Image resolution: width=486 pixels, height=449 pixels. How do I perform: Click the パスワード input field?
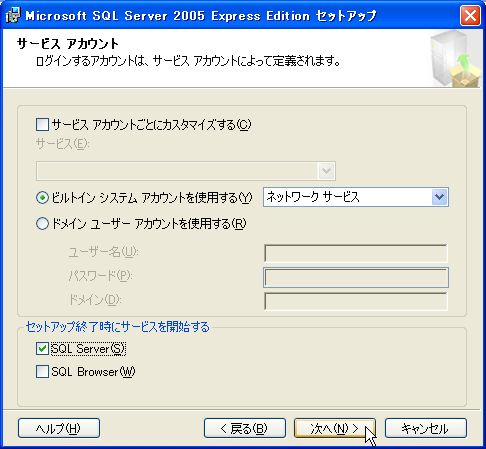[x=356, y=278]
